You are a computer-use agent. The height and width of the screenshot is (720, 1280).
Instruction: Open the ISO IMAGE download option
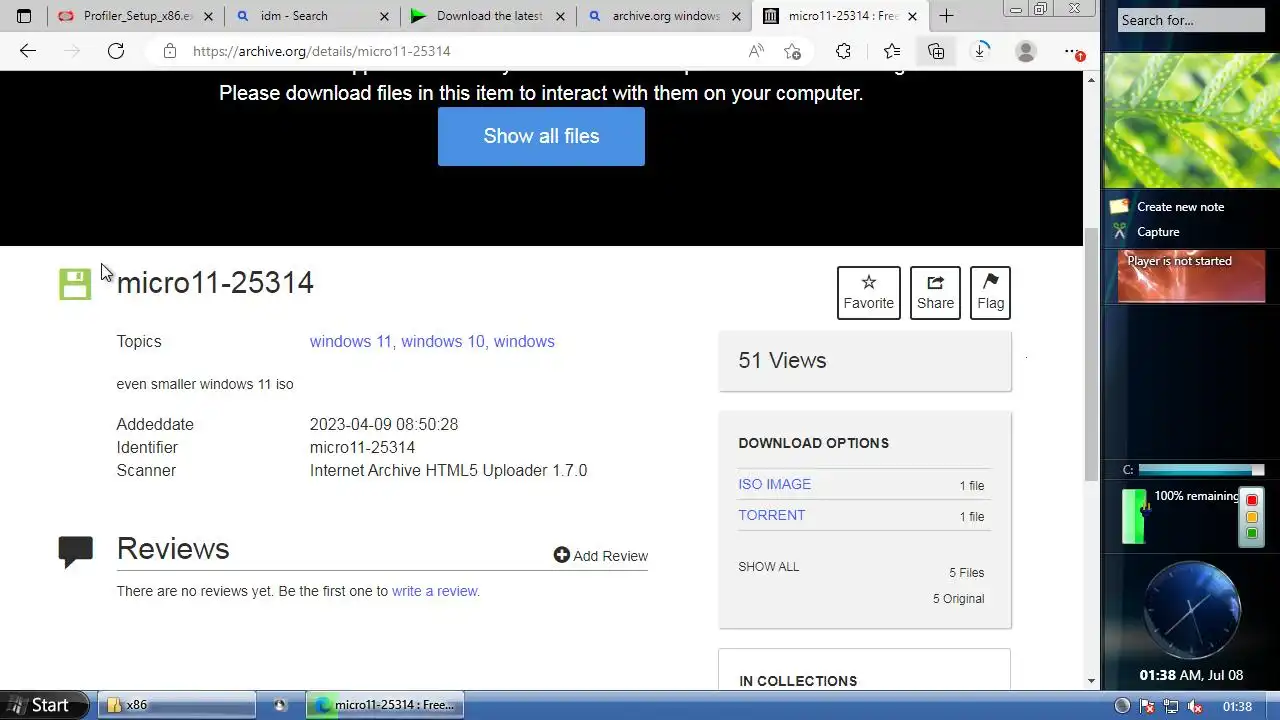[774, 484]
